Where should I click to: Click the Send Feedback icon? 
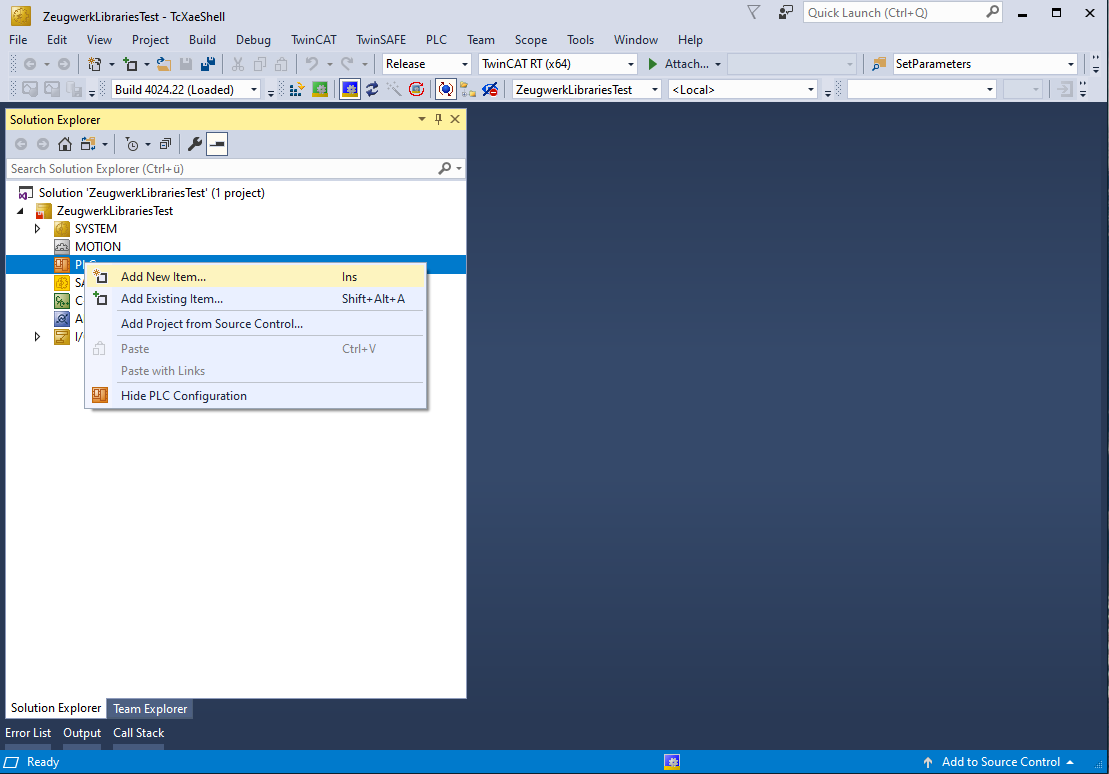[786, 12]
